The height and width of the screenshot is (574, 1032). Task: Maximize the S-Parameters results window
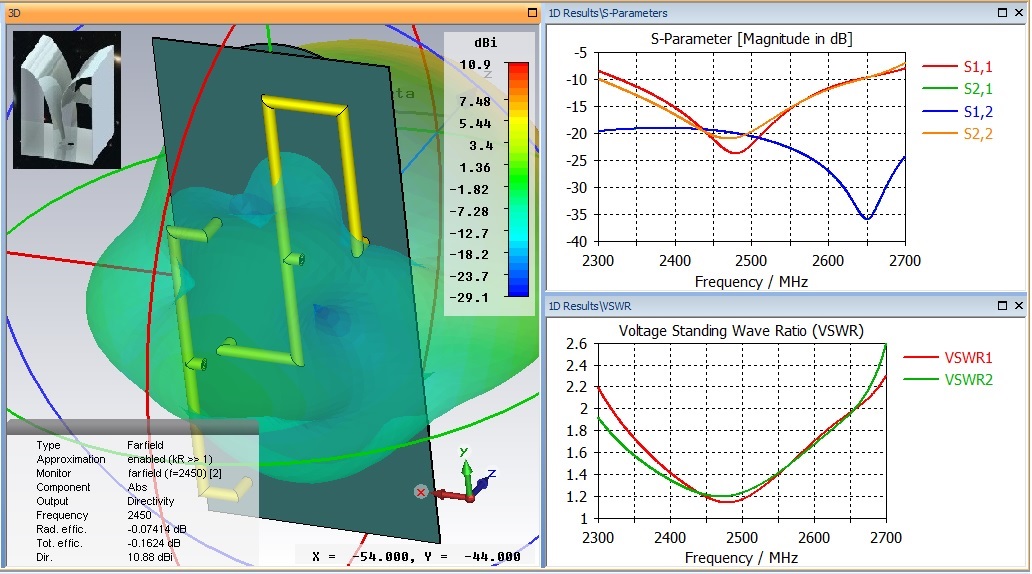(x=1003, y=13)
